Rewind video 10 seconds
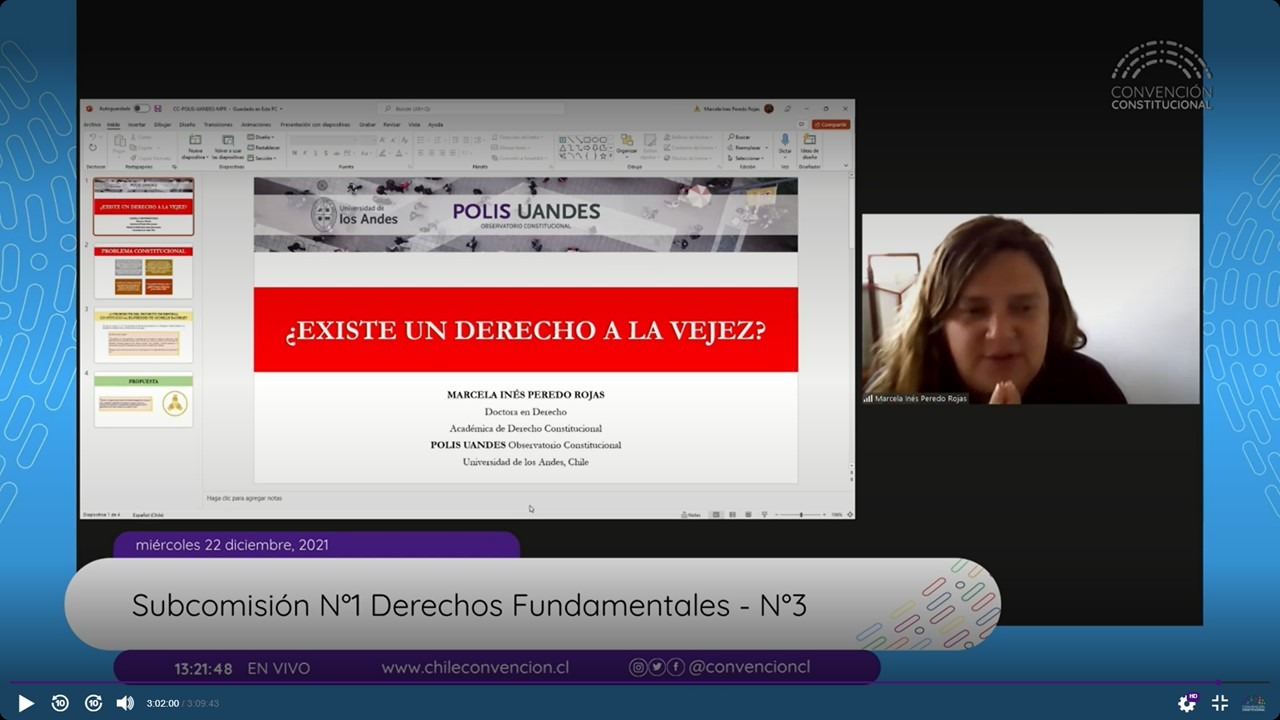The image size is (1280, 720). tap(60, 703)
